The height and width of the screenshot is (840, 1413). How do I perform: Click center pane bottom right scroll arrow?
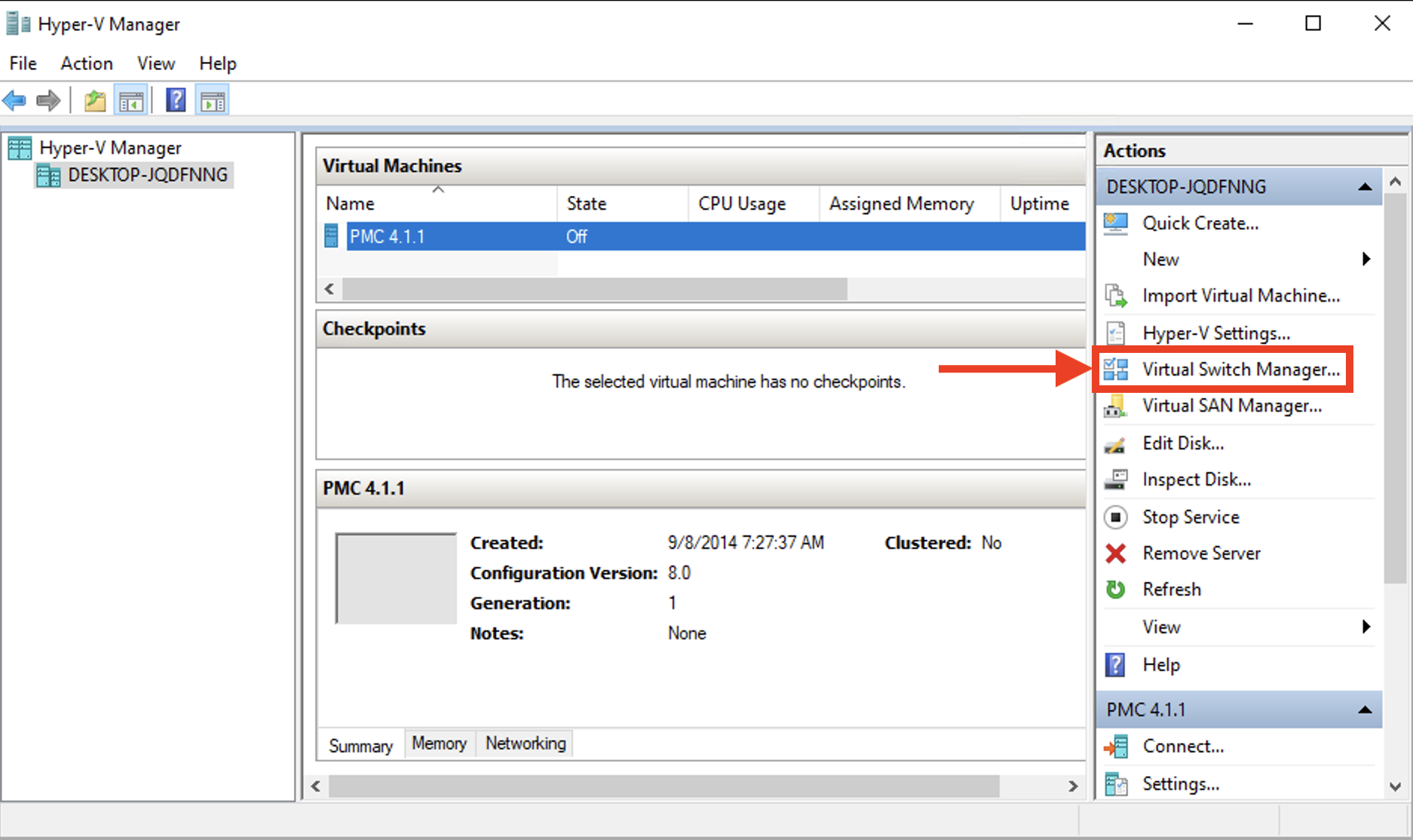[1073, 786]
